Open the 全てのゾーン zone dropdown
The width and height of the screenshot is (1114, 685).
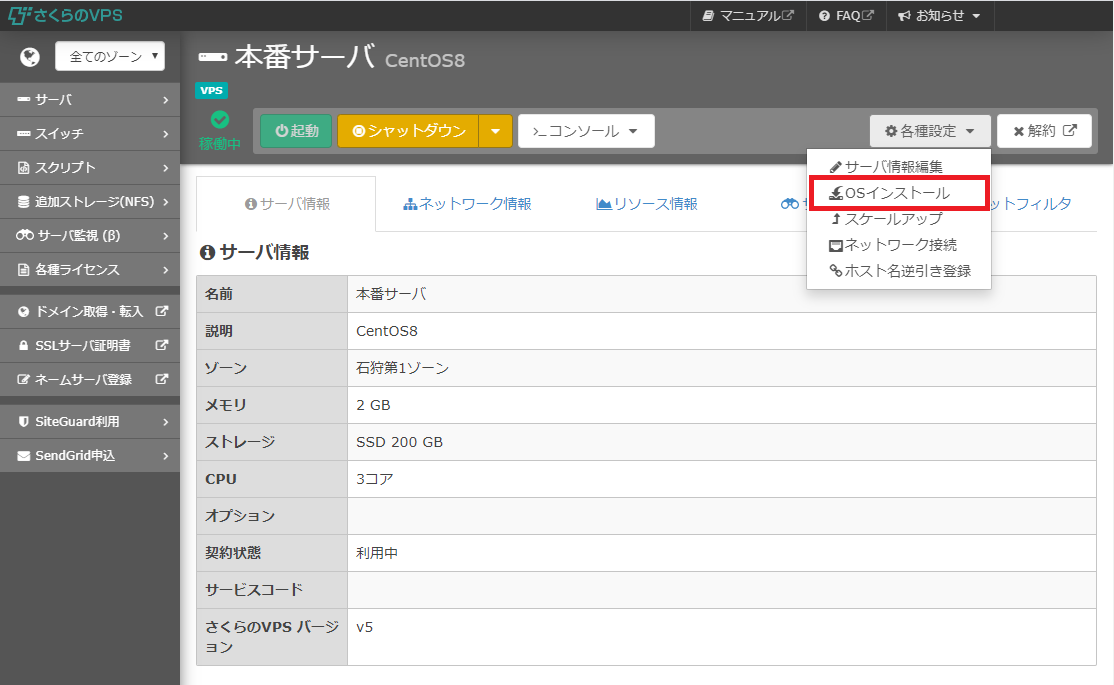click(110, 57)
